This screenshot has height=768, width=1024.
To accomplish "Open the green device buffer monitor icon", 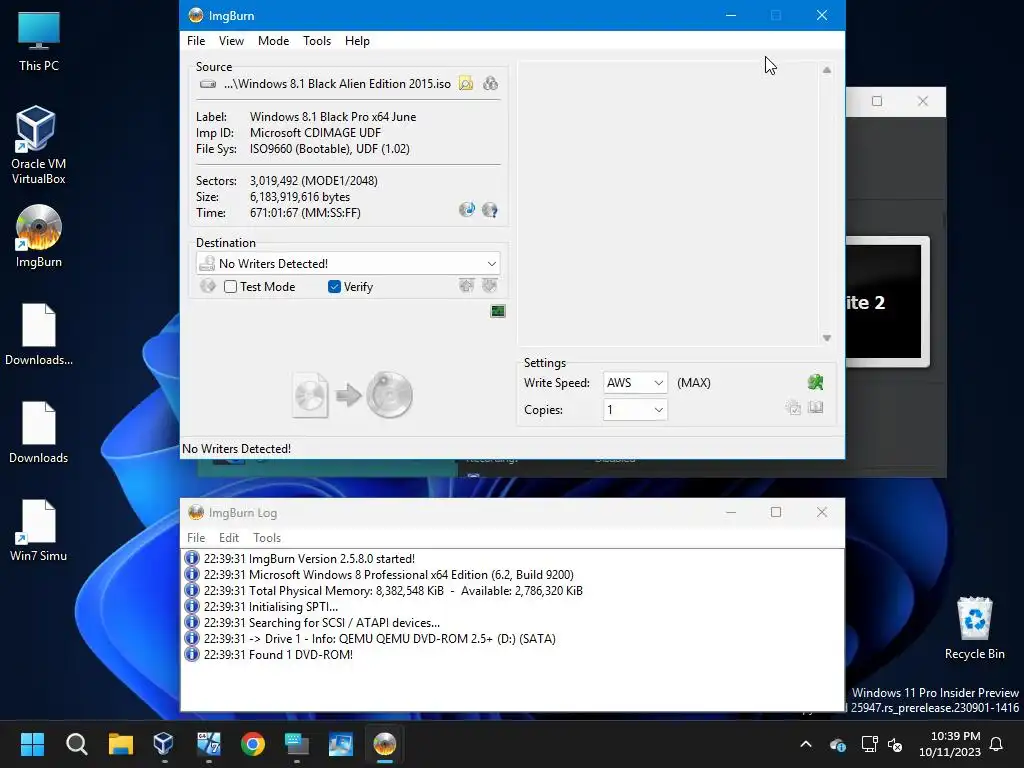I will (x=498, y=312).
